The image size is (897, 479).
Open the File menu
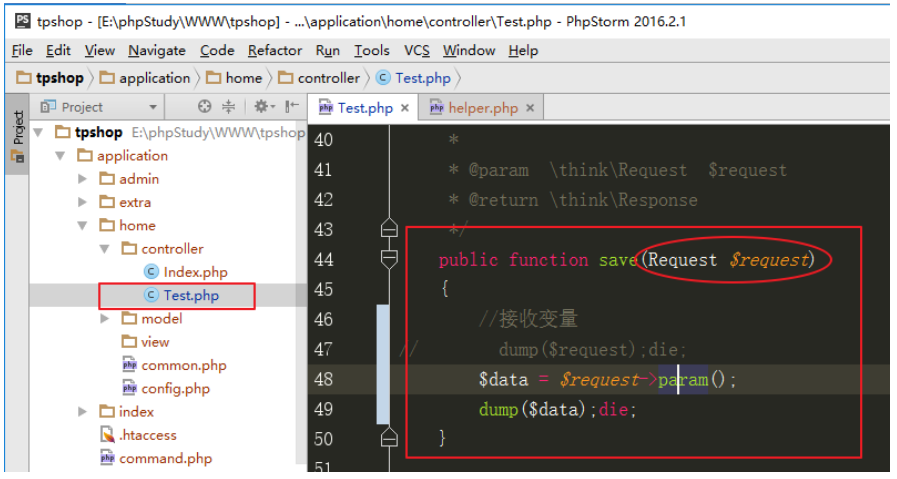22,50
